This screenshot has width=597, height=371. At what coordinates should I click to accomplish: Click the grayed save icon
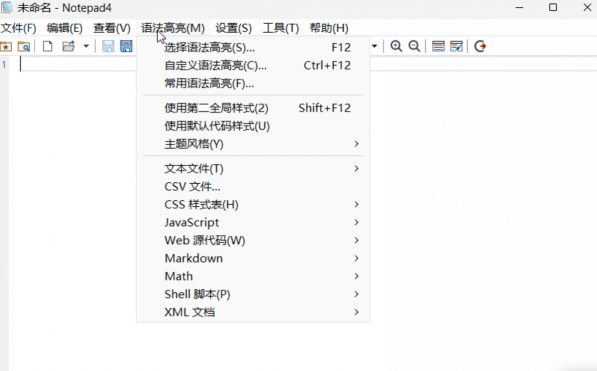pos(108,46)
